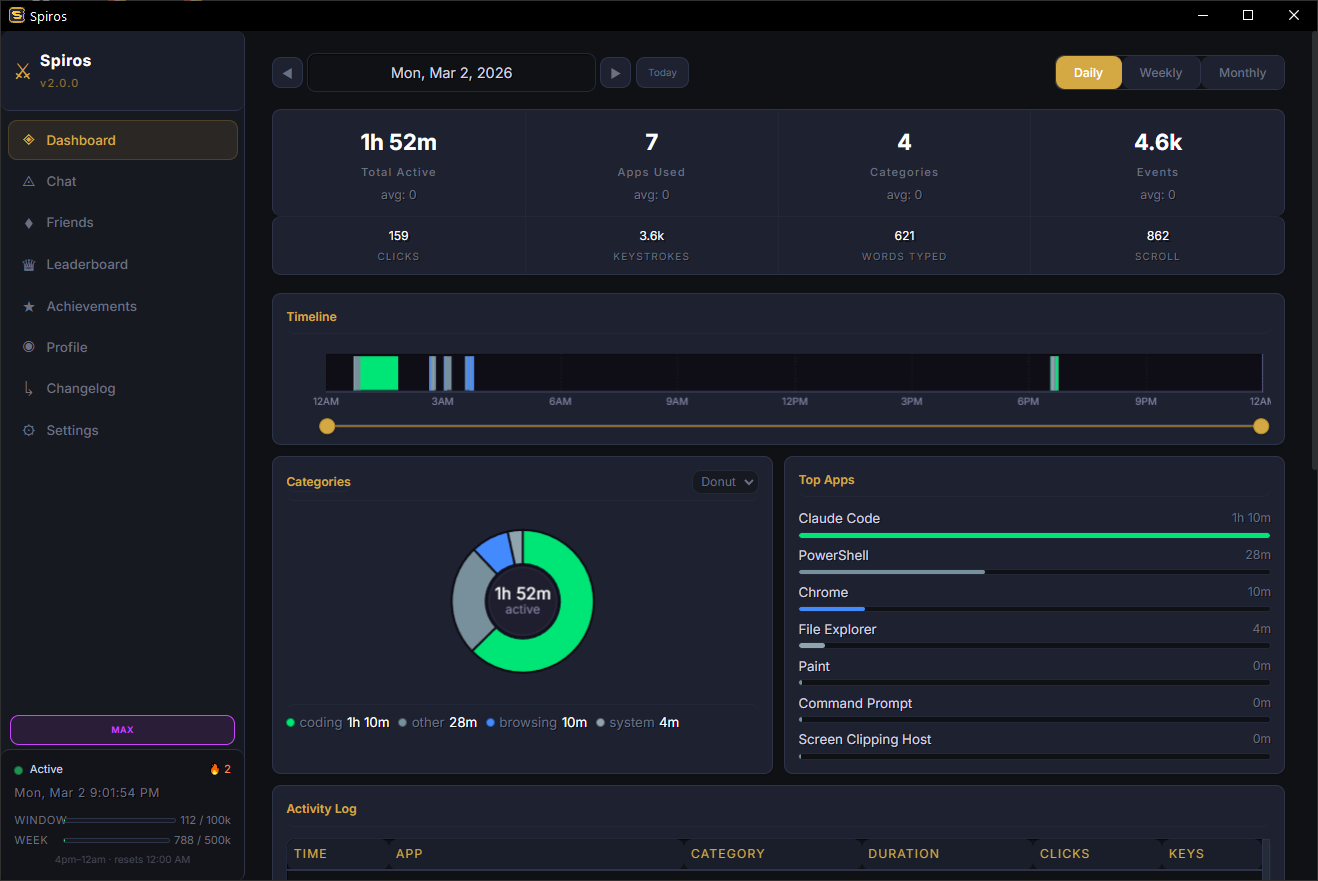Click the Spiros crossed swords logo
1318x881 pixels.
(x=23, y=71)
